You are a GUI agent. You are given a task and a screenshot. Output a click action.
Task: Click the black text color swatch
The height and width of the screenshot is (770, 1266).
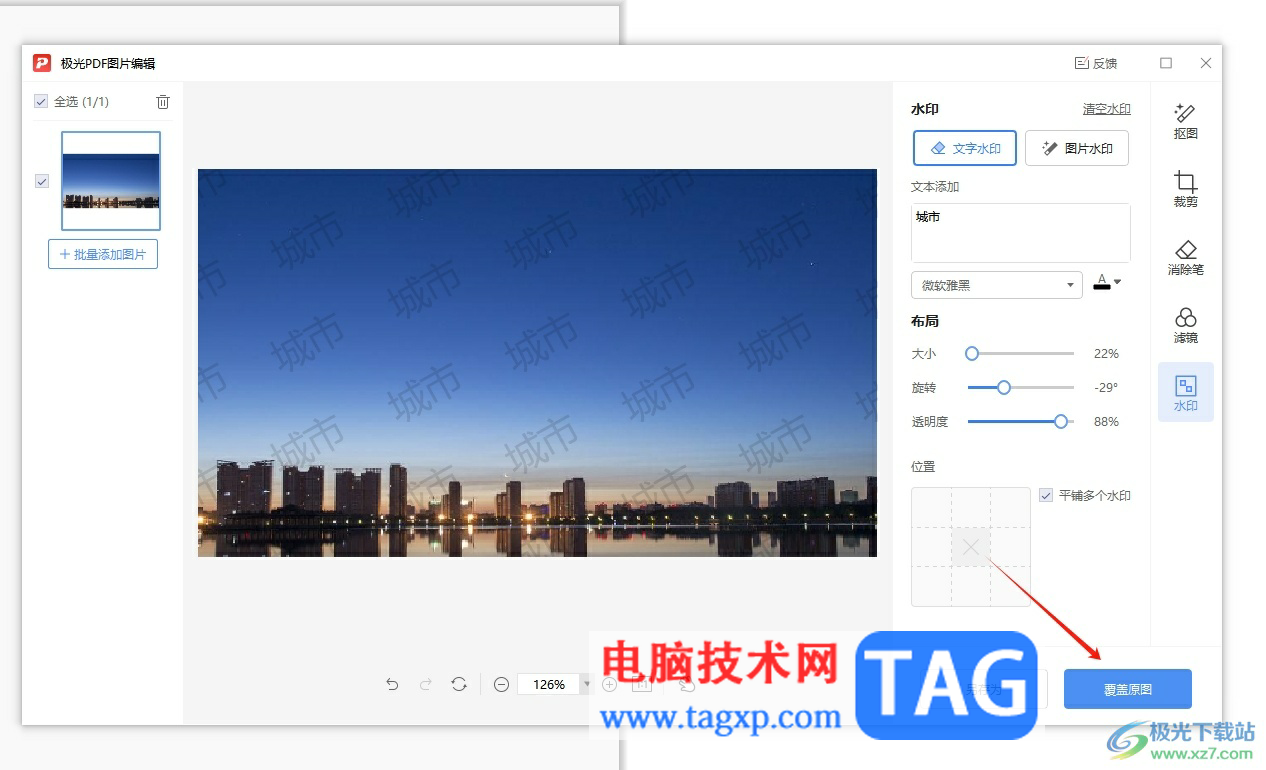click(1102, 282)
